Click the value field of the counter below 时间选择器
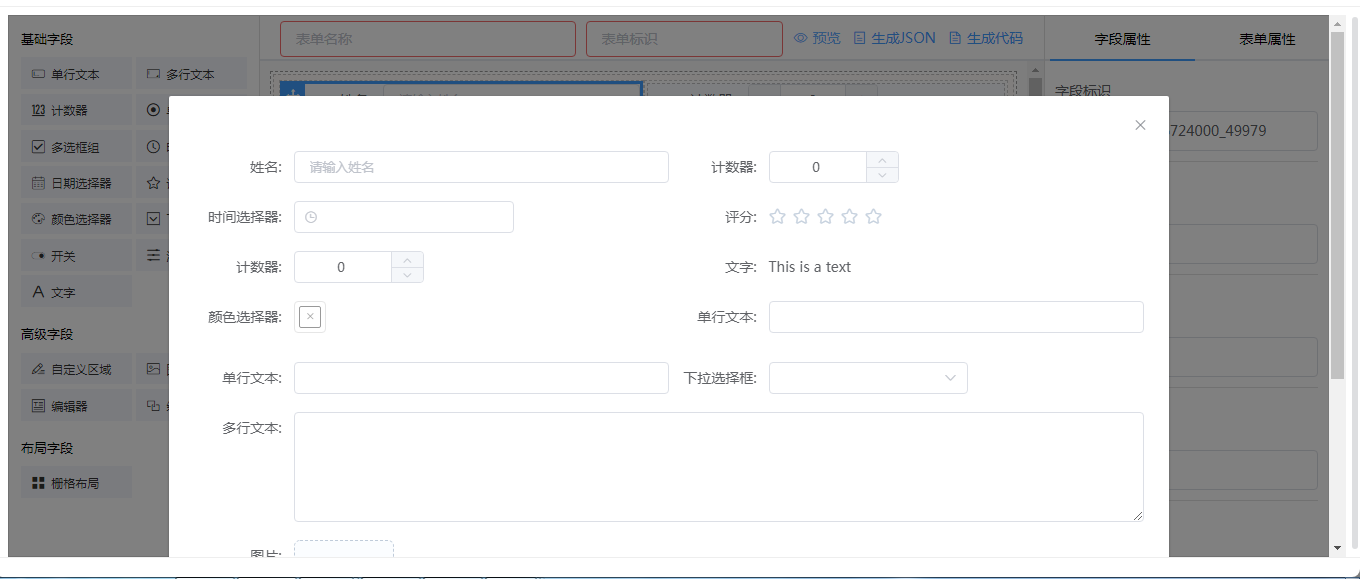This screenshot has width=1360, height=579. 341,267
